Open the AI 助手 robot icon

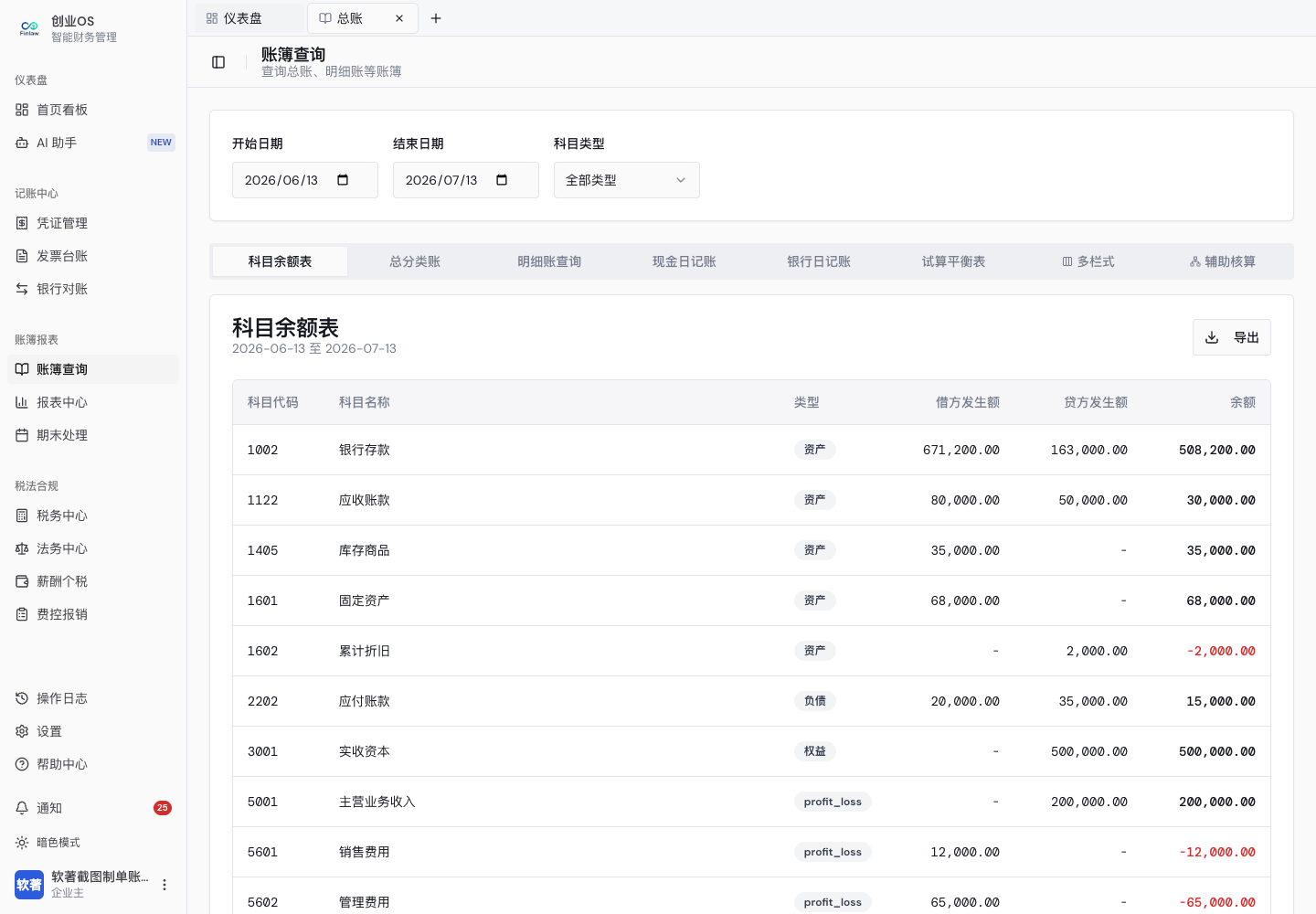pos(22,143)
